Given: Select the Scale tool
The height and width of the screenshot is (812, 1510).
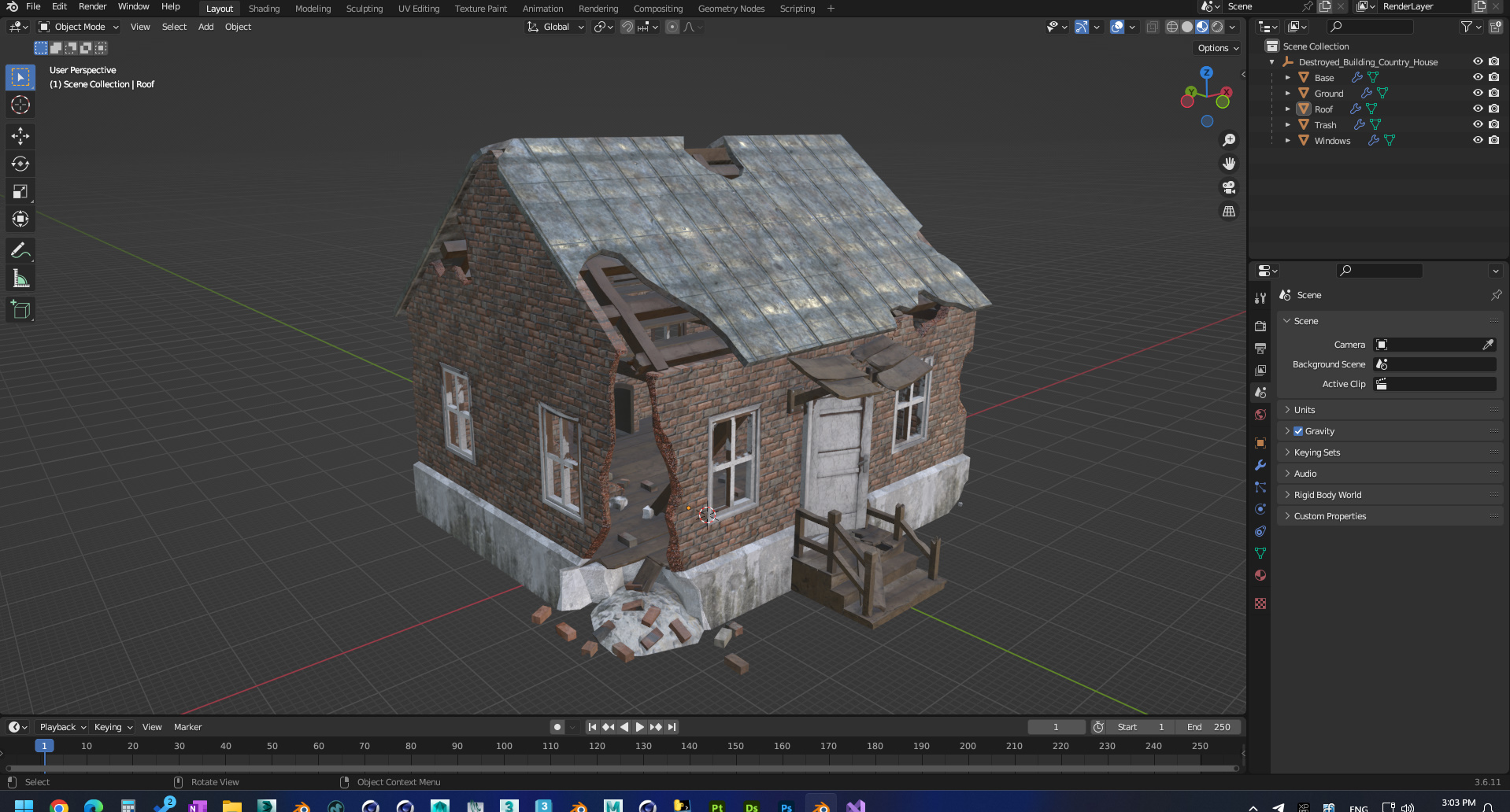Looking at the screenshot, I should point(20,191).
